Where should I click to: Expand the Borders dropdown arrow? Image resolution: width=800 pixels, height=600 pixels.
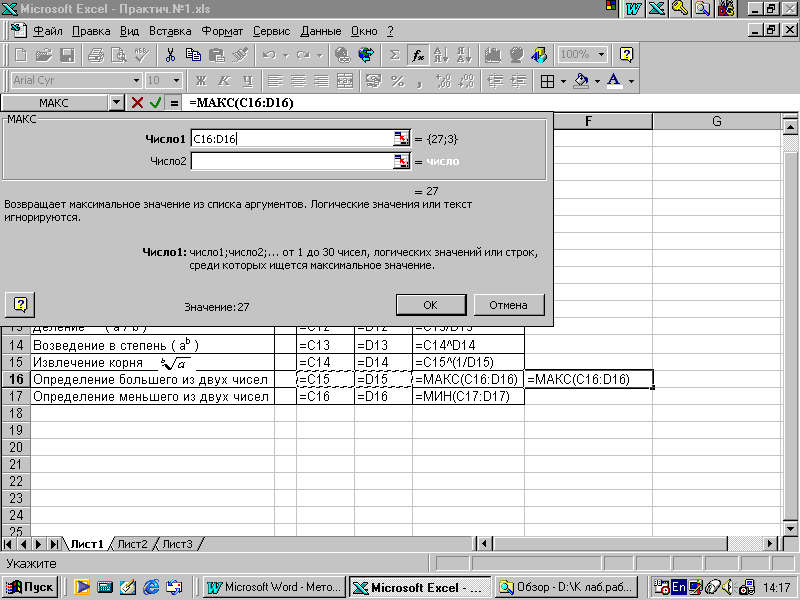(x=563, y=81)
